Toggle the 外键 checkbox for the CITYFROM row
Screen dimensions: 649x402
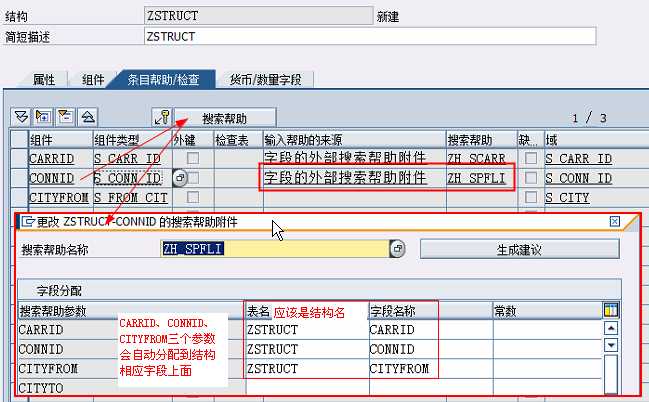point(193,197)
